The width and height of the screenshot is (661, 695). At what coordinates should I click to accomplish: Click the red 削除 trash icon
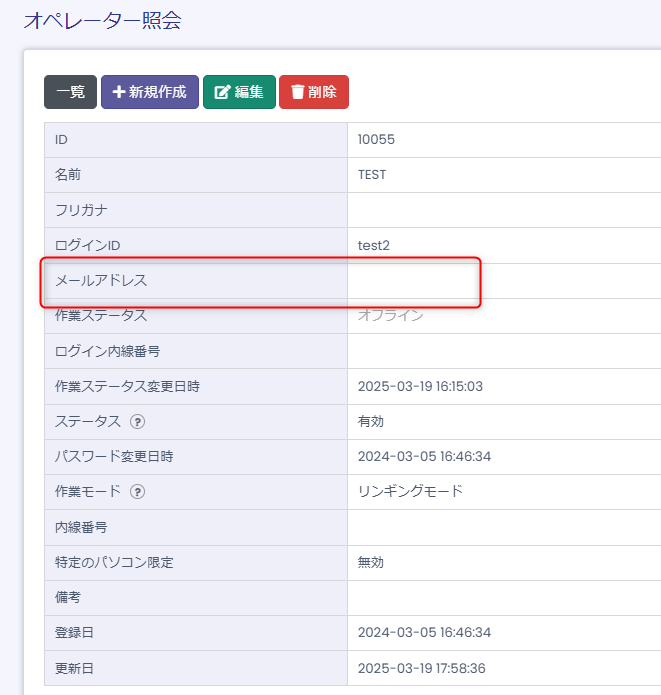[x=297, y=92]
